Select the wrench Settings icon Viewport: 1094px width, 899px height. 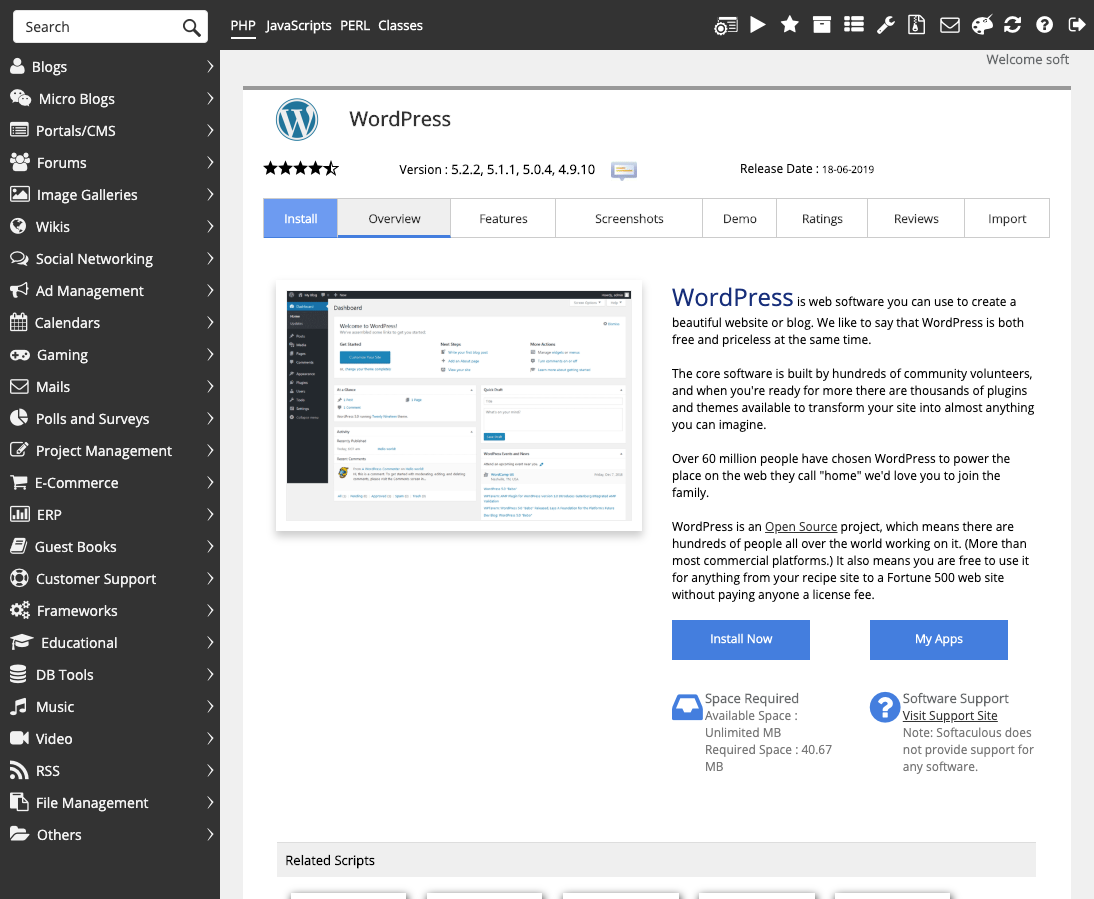point(885,24)
